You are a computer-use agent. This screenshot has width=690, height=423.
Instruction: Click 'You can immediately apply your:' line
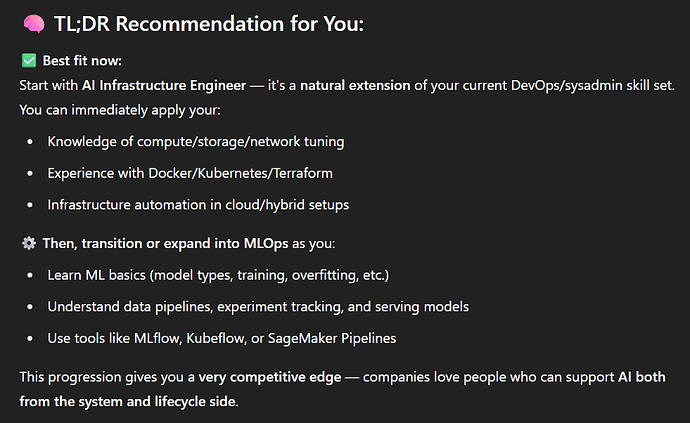point(120,110)
